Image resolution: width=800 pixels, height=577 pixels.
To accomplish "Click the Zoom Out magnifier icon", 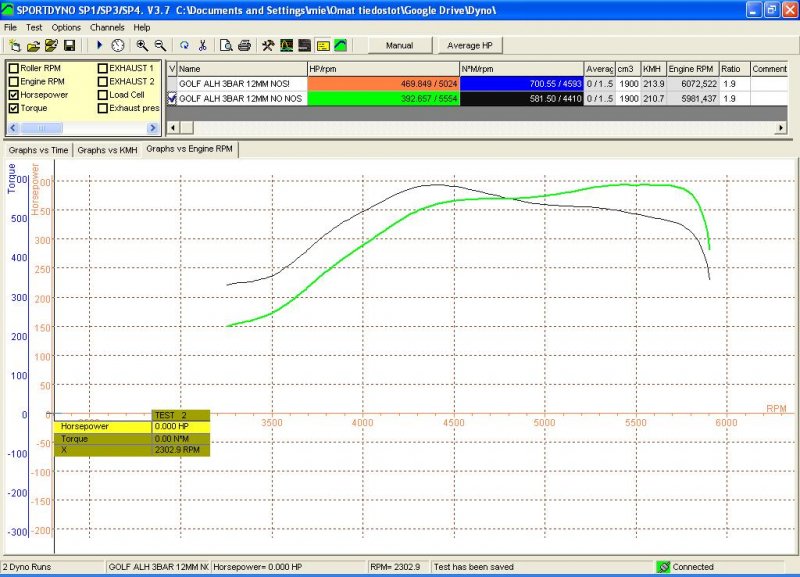I will coord(160,46).
